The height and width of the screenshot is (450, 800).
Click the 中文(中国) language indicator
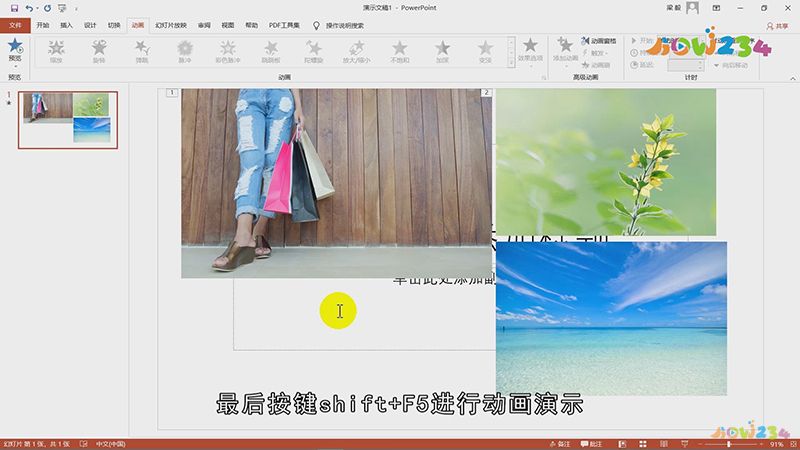coord(110,444)
